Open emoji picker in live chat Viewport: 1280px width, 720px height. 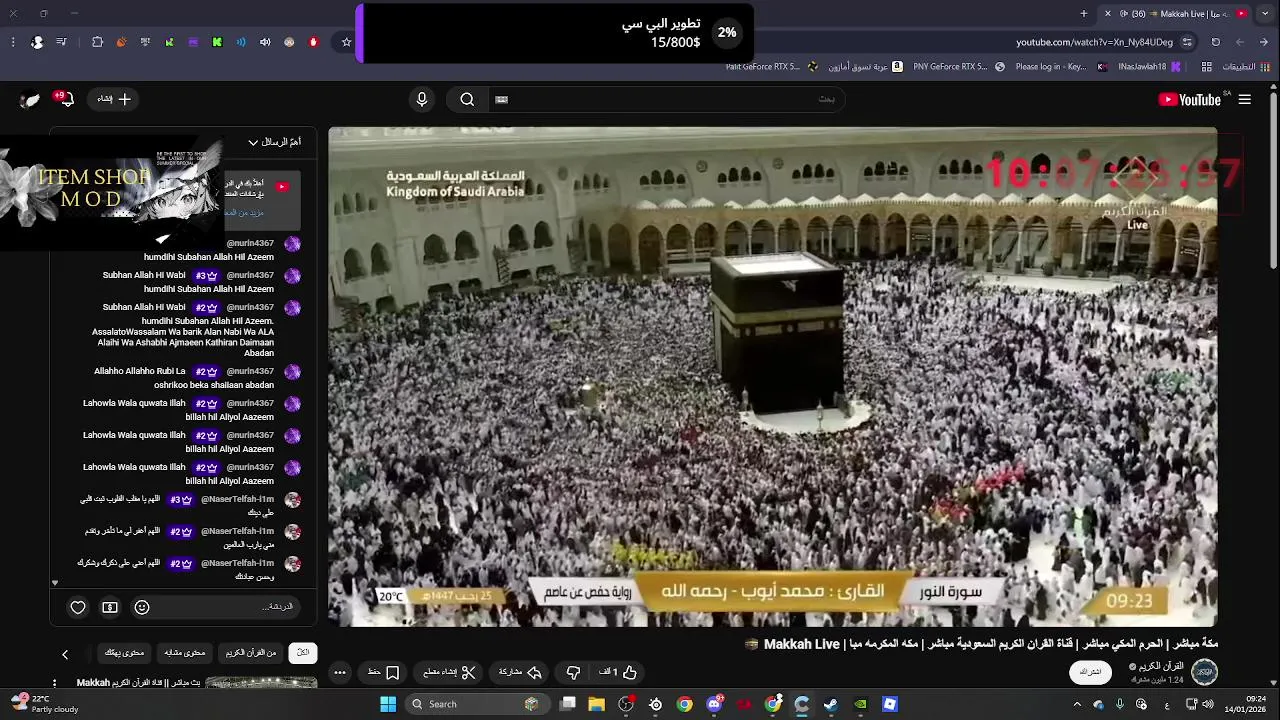tap(142, 607)
